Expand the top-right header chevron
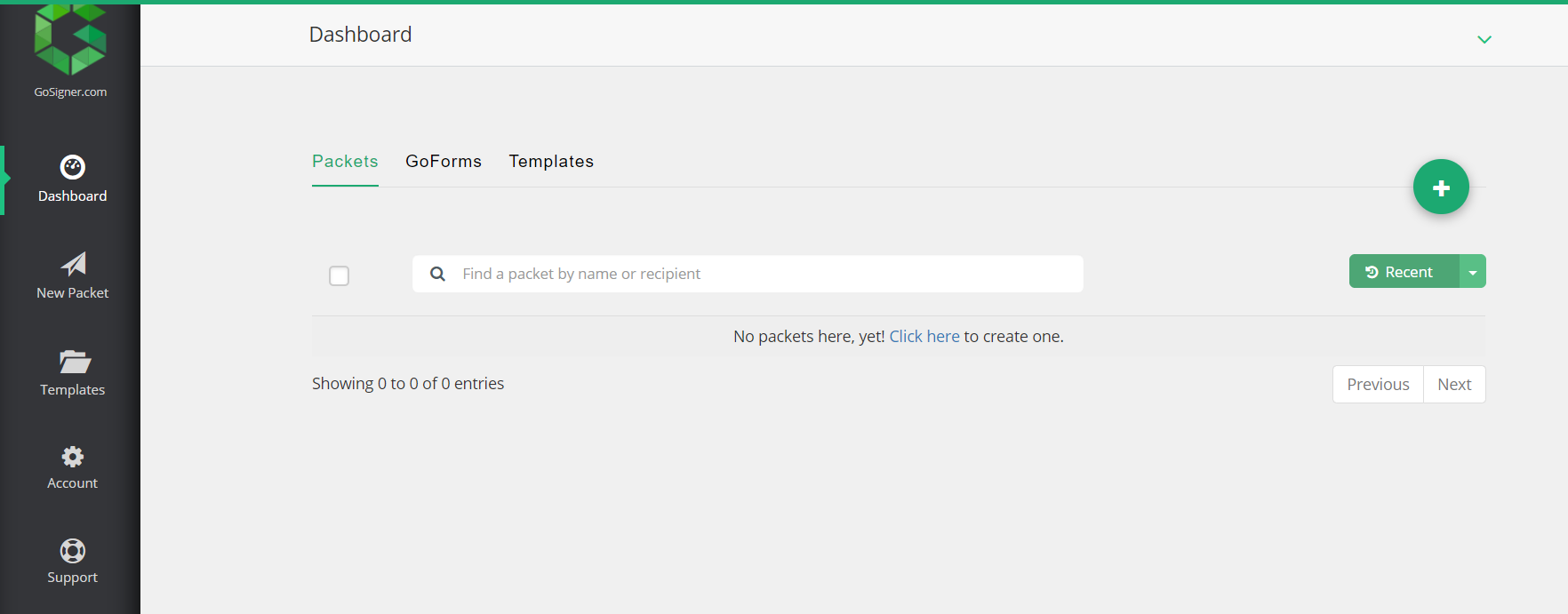Screen dimensions: 1568x614 [1484, 40]
